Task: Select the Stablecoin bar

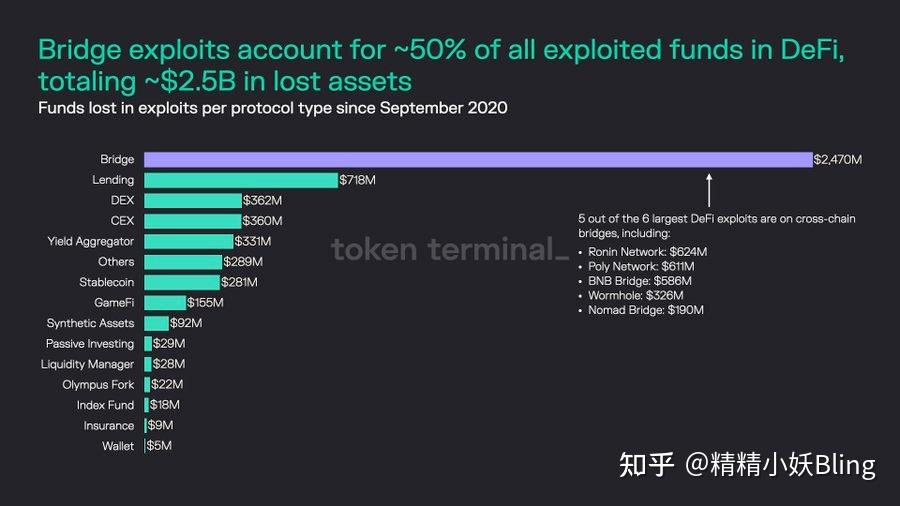Action: [x=181, y=282]
